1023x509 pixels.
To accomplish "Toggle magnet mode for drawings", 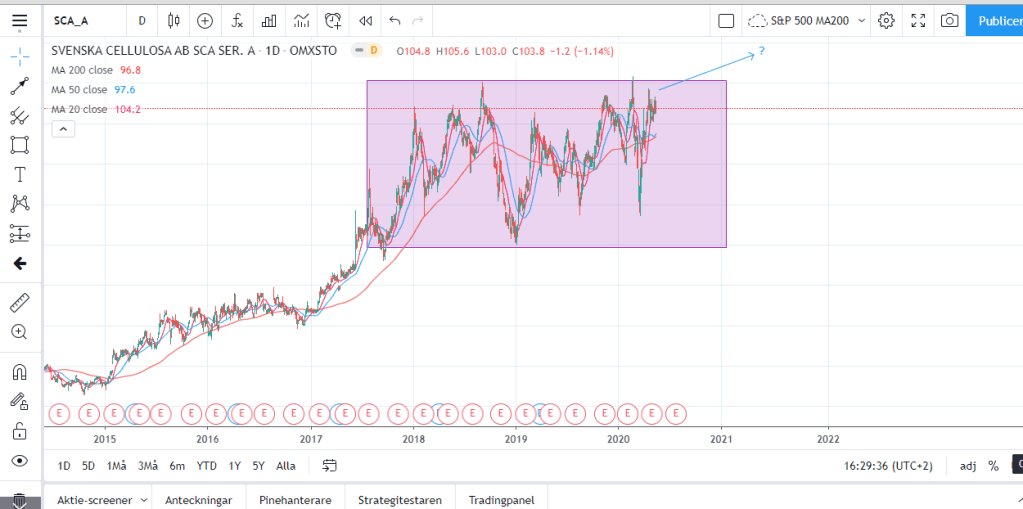I will tap(19, 372).
